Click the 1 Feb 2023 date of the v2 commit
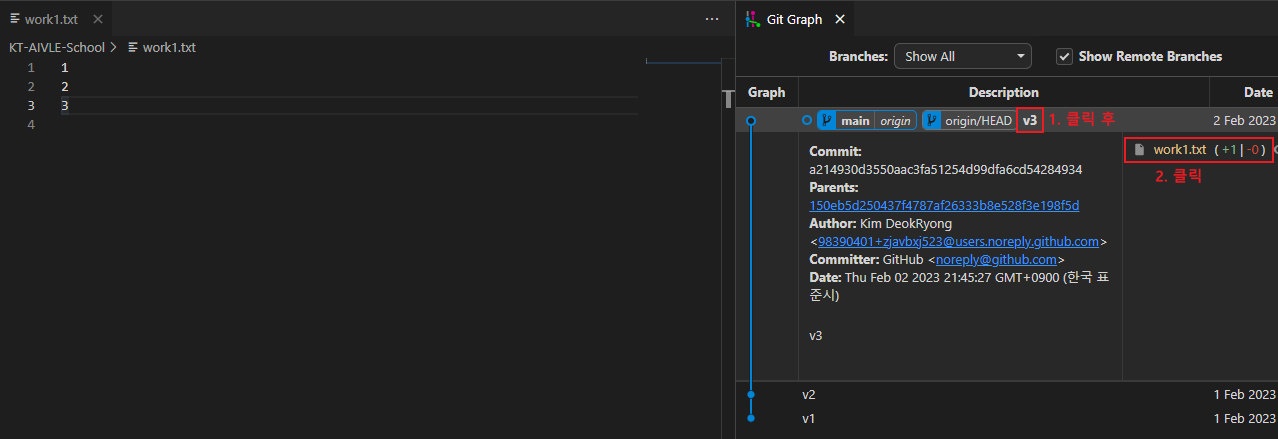The height and width of the screenshot is (439, 1278). click(x=1245, y=394)
